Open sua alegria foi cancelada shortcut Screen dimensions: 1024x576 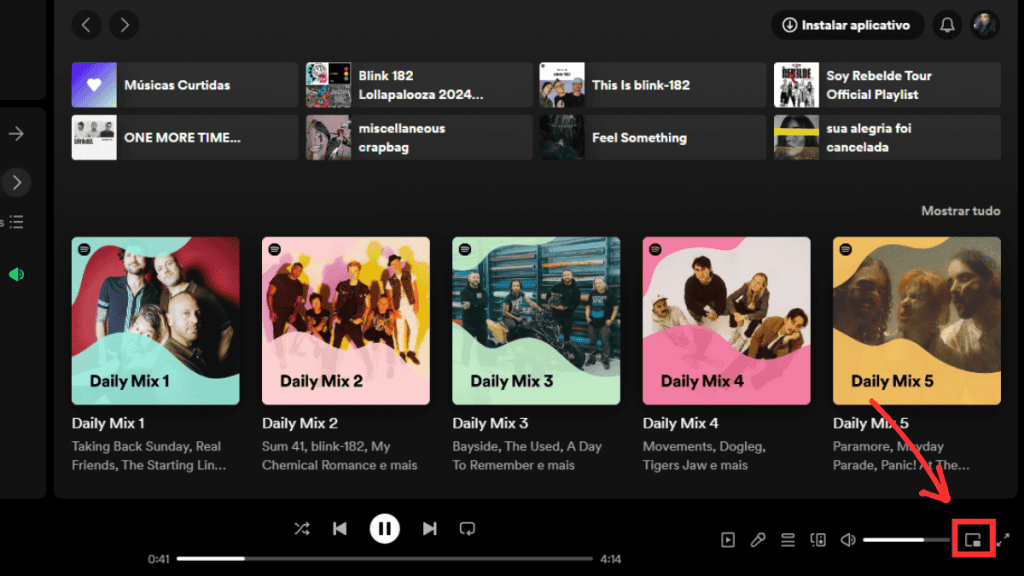[887, 137]
